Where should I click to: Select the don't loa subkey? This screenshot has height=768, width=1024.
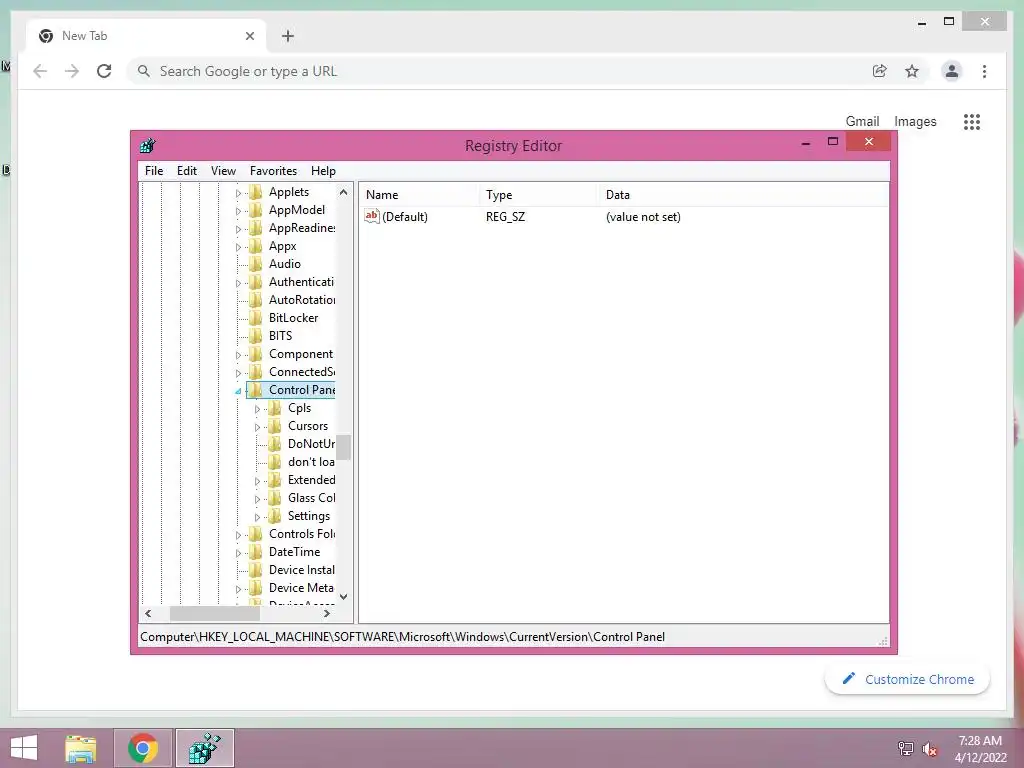pyautogui.click(x=311, y=462)
